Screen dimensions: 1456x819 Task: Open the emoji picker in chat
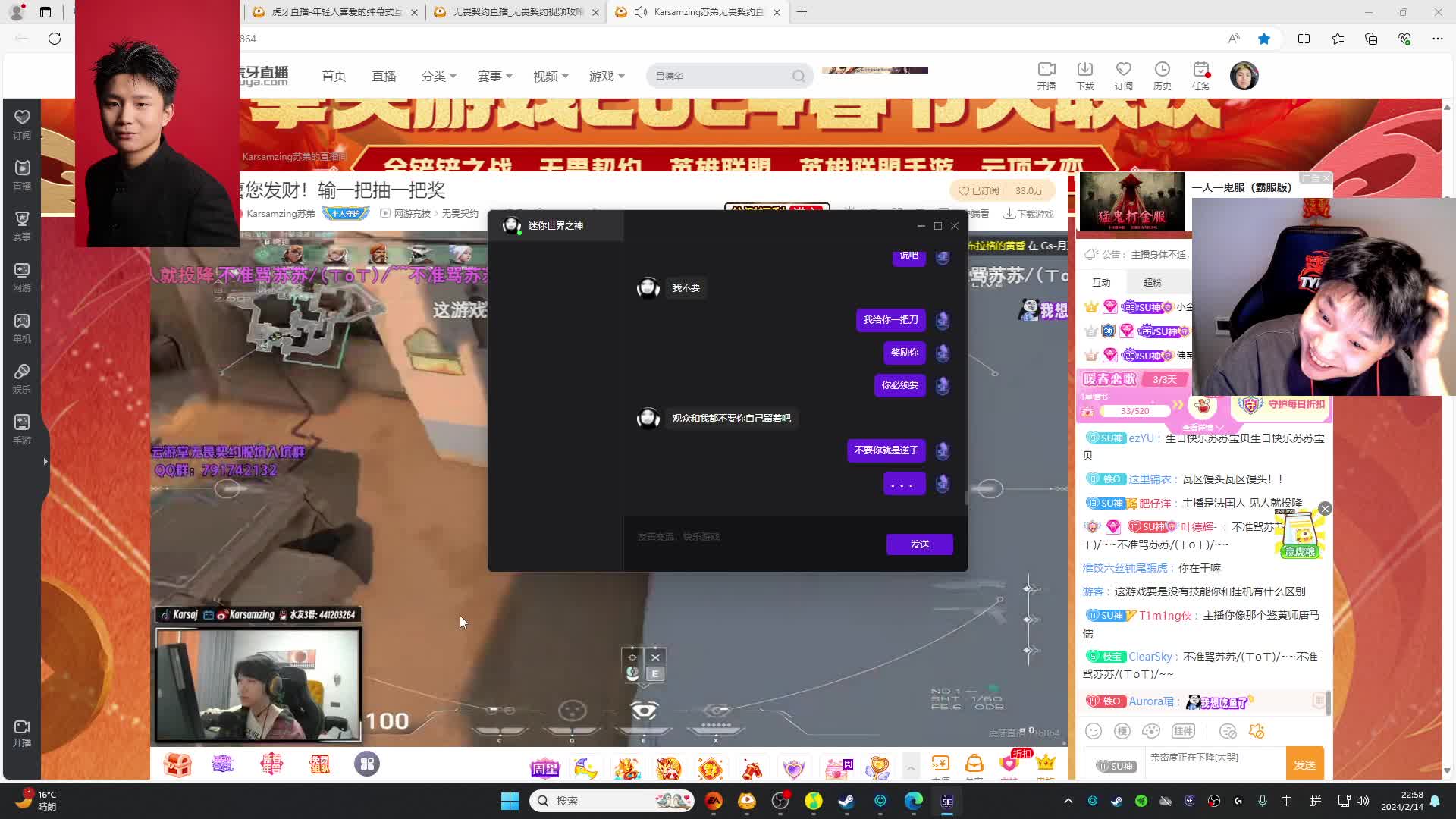pyautogui.click(x=1093, y=731)
